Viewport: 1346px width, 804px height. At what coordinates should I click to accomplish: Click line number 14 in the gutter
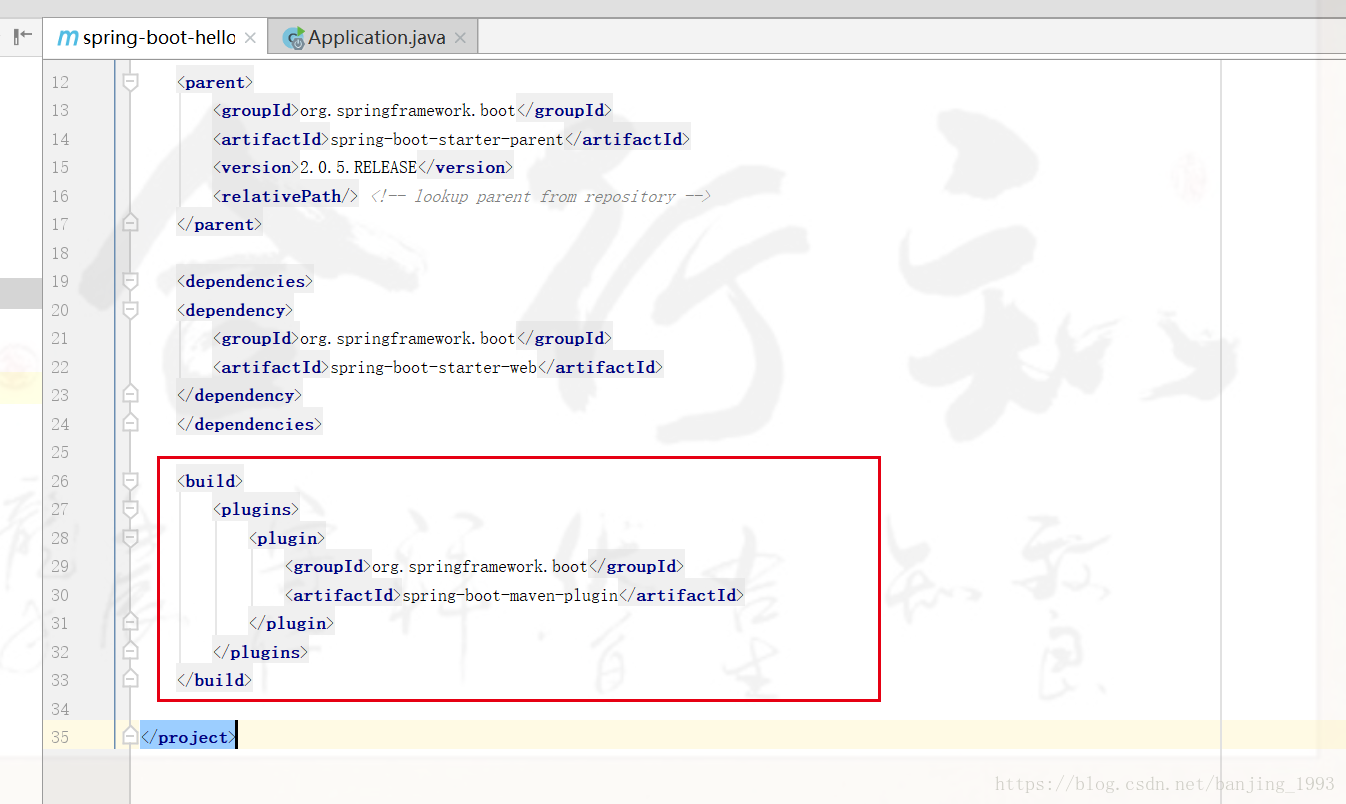[60, 139]
